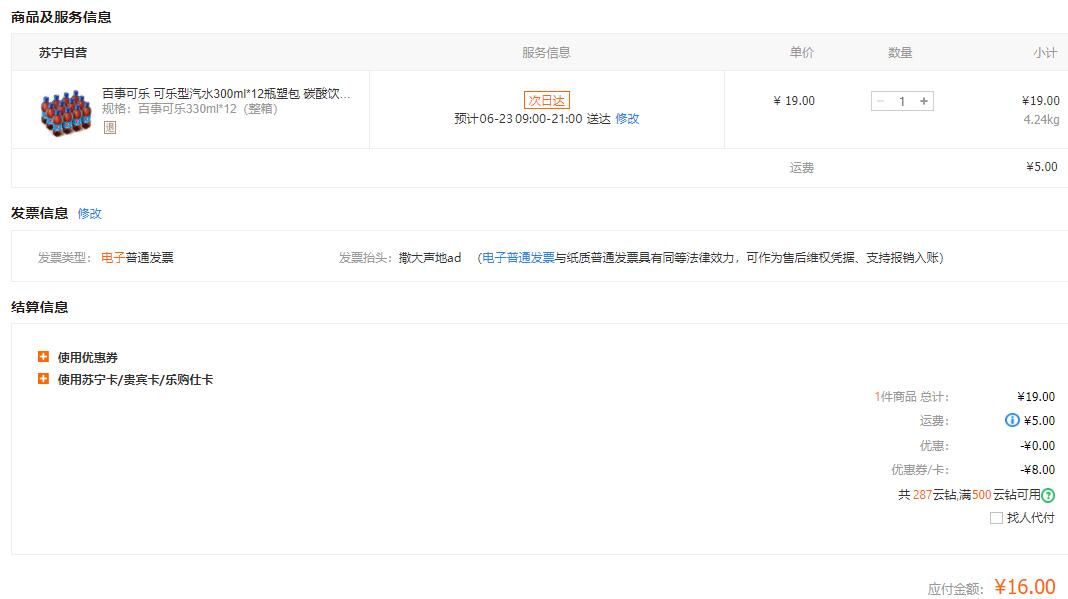
Task: Click the 次日达 next-day delivery badge
Action: click(546, 100)
